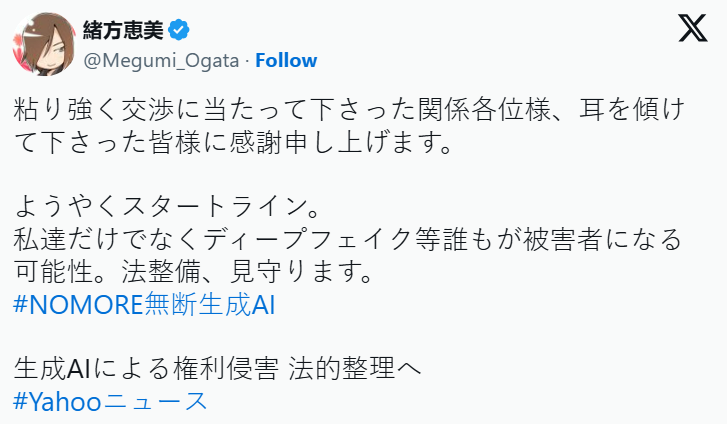This screenshot has height=424, width=727.
Task: Click the headline text 法的整理へ
Action: click(x=355, y=369)
